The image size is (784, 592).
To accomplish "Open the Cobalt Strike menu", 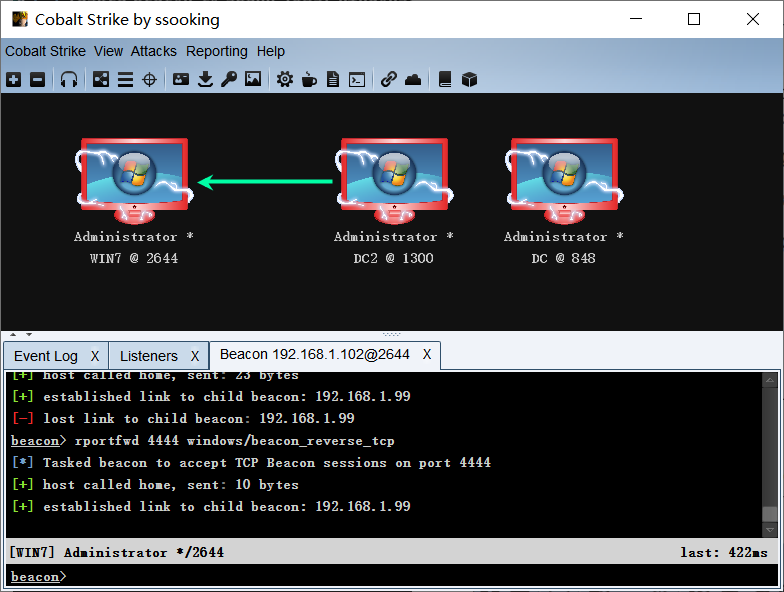I will [x=46, y=51].
